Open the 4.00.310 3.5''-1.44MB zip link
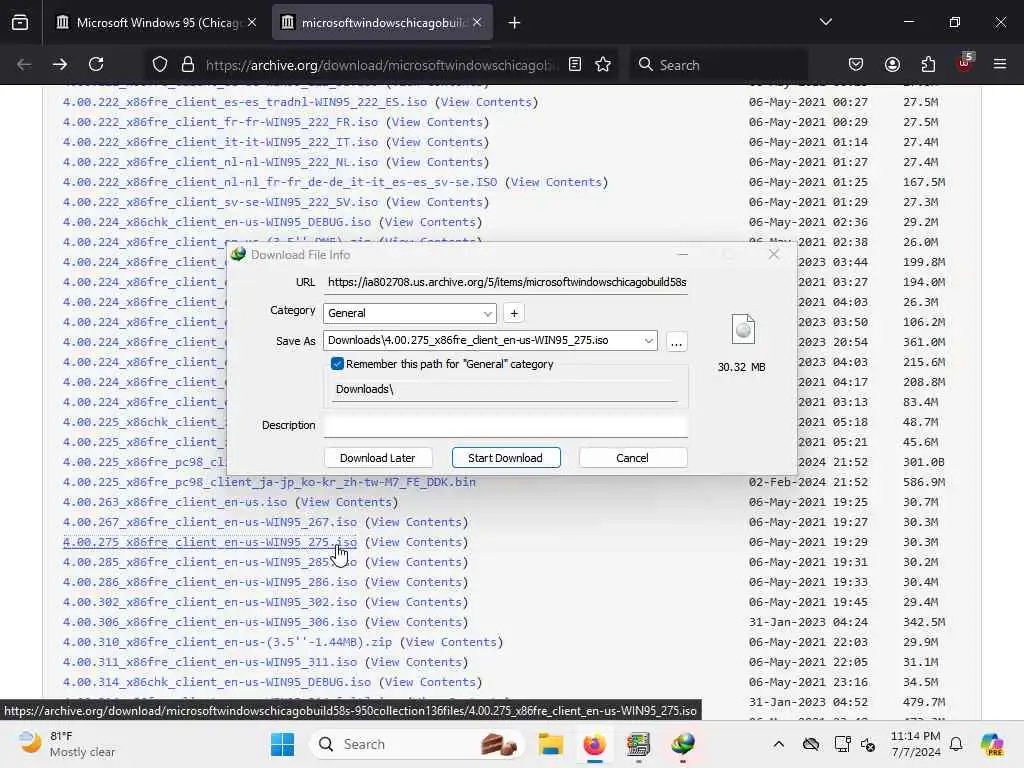Image resolution: width=1024 pixels, height=768 pixels. pyautogui.click(x=227, y=642)
